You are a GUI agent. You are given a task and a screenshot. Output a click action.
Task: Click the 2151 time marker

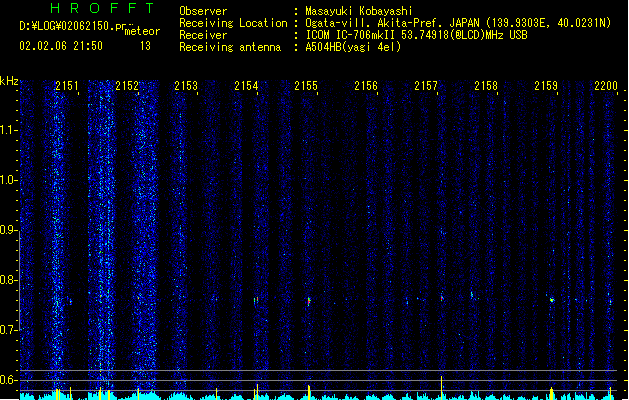tap(67, 86)
